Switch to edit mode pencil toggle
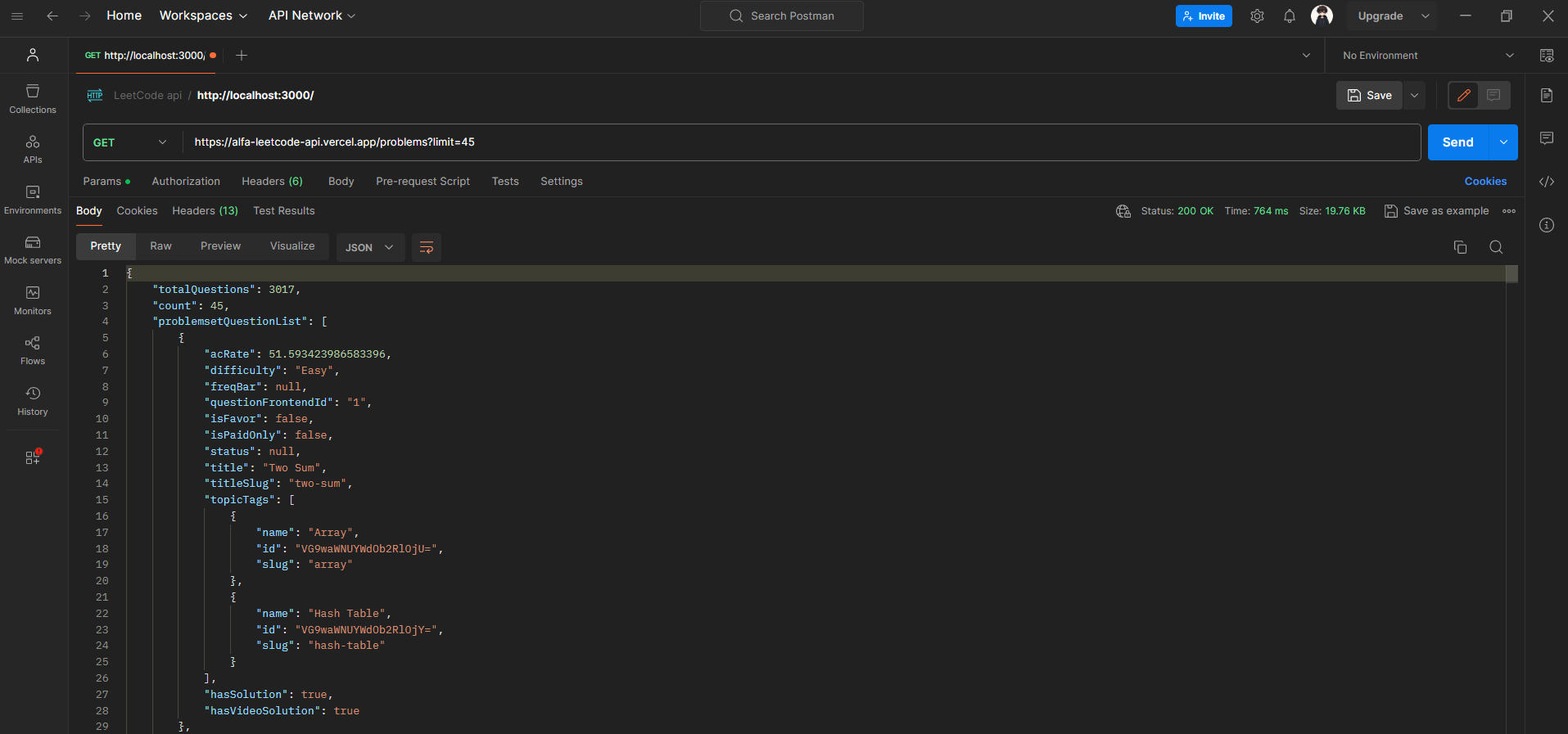 pos(1464,95)
